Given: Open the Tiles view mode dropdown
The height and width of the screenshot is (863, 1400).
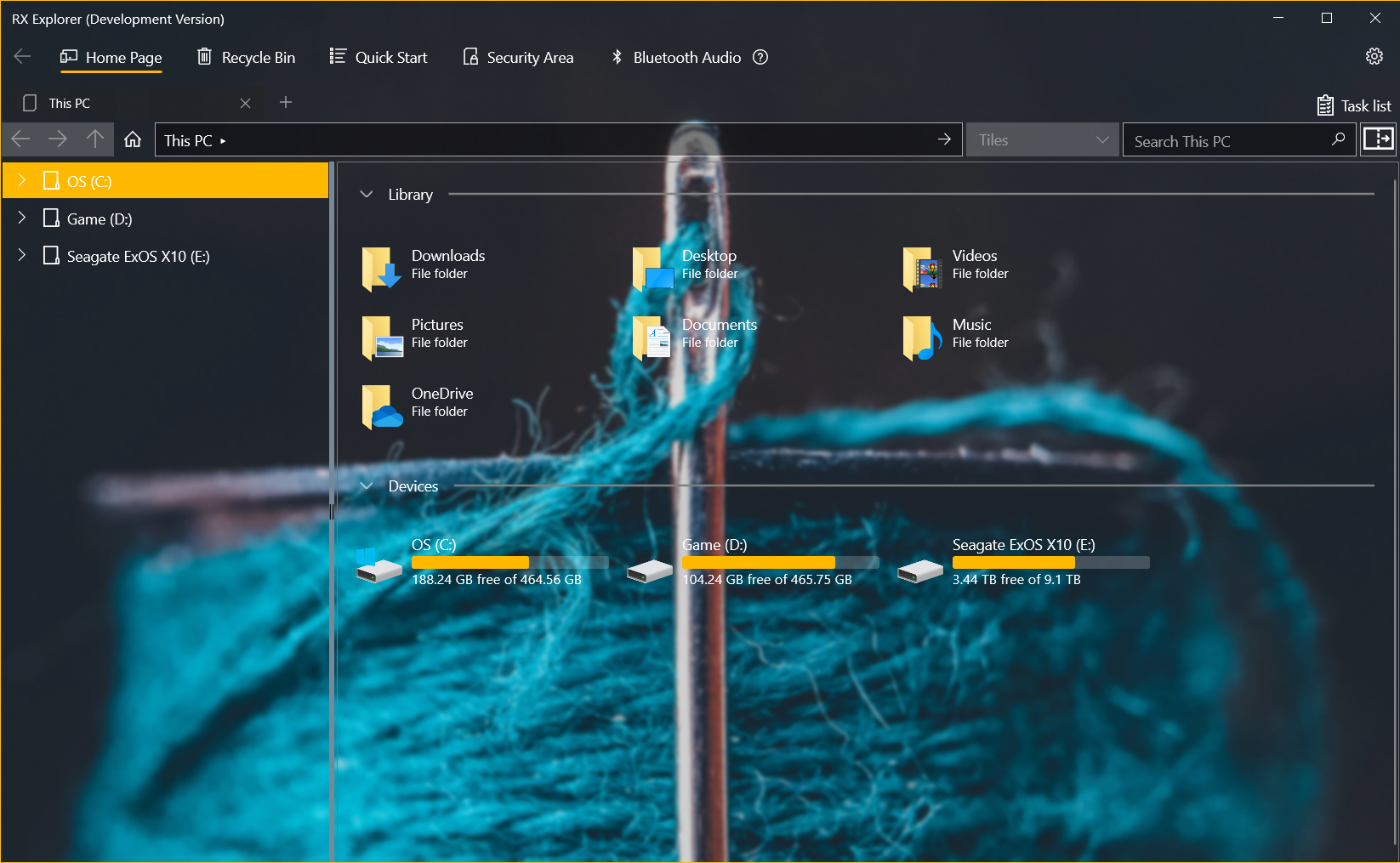Looking at the screenshot, I should [x=1043, y=139].
